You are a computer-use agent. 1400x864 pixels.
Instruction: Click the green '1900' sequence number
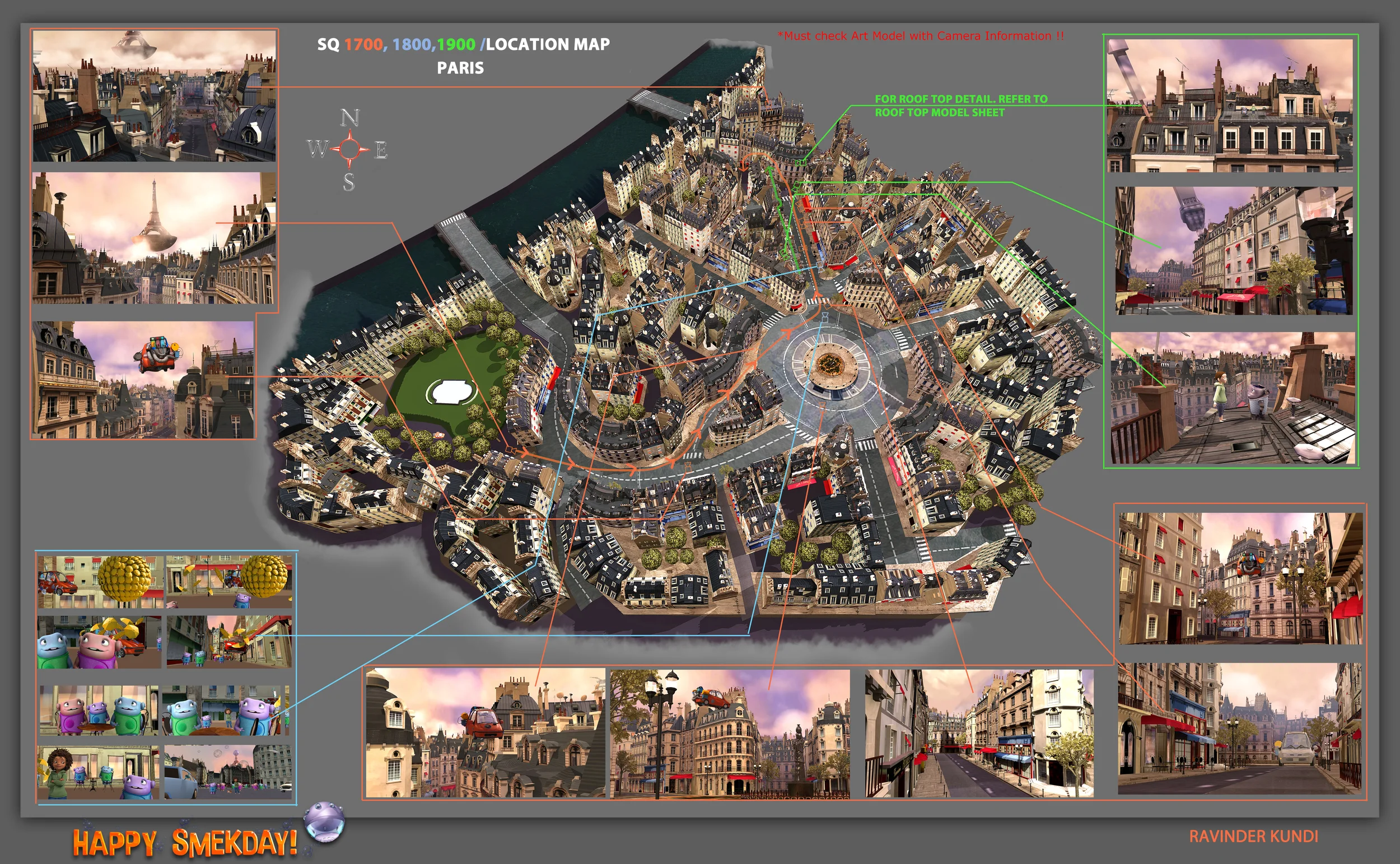click(456, 44)
